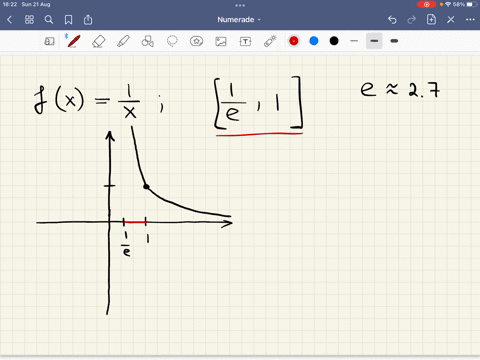This screenshot has height=360, width=480.
Task: Open the Elements sticker tool
Action: tap(196, 41)
